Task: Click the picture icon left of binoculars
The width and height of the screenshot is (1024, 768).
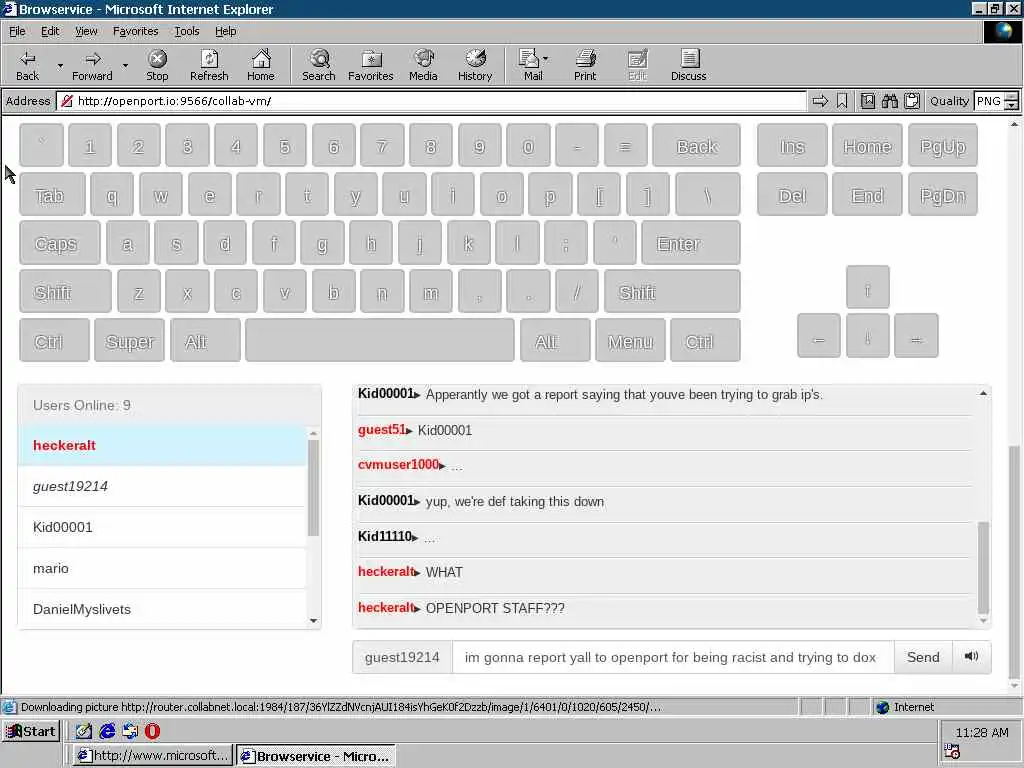Action: pos(867,101)
